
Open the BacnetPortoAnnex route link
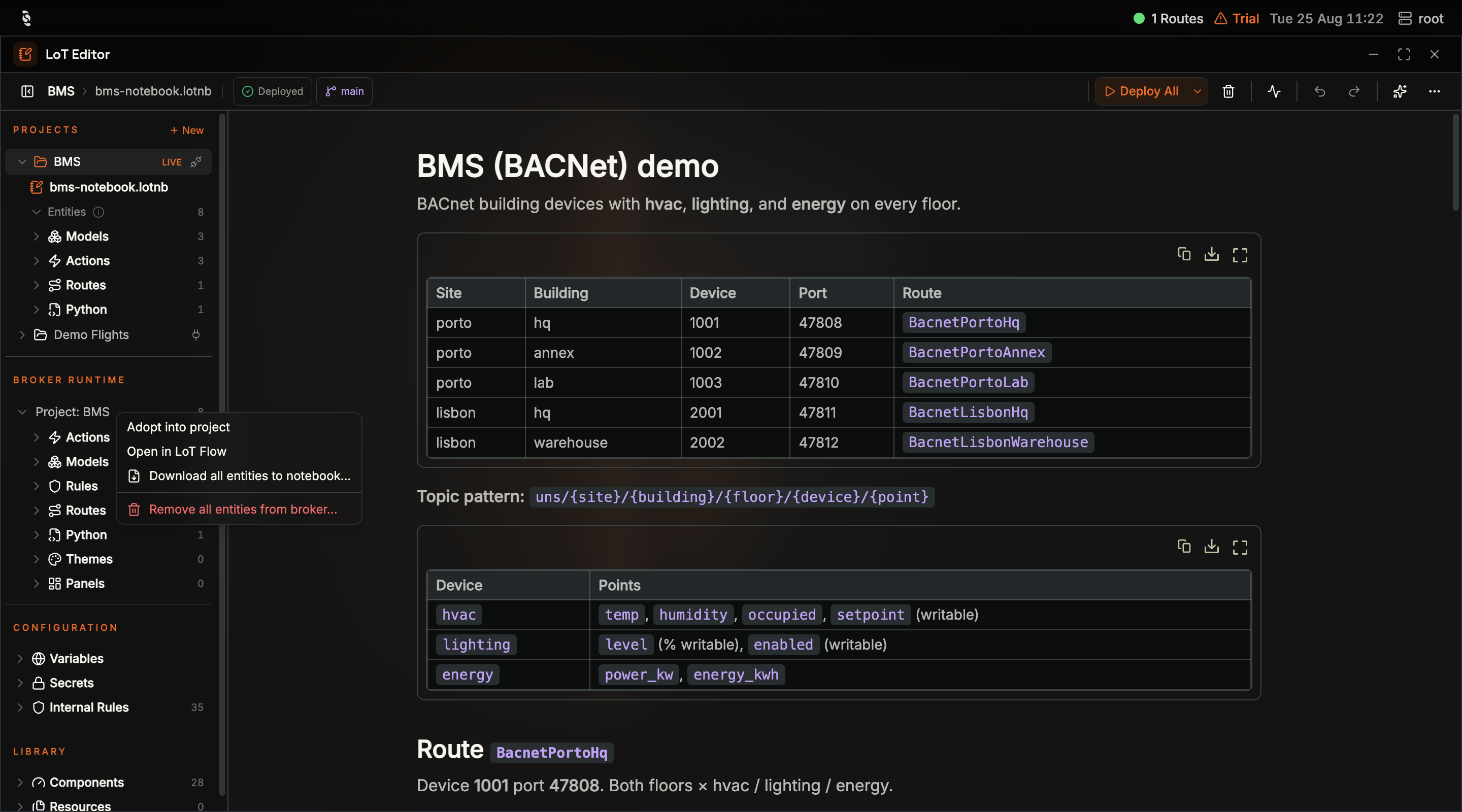[x=977, y=352]
